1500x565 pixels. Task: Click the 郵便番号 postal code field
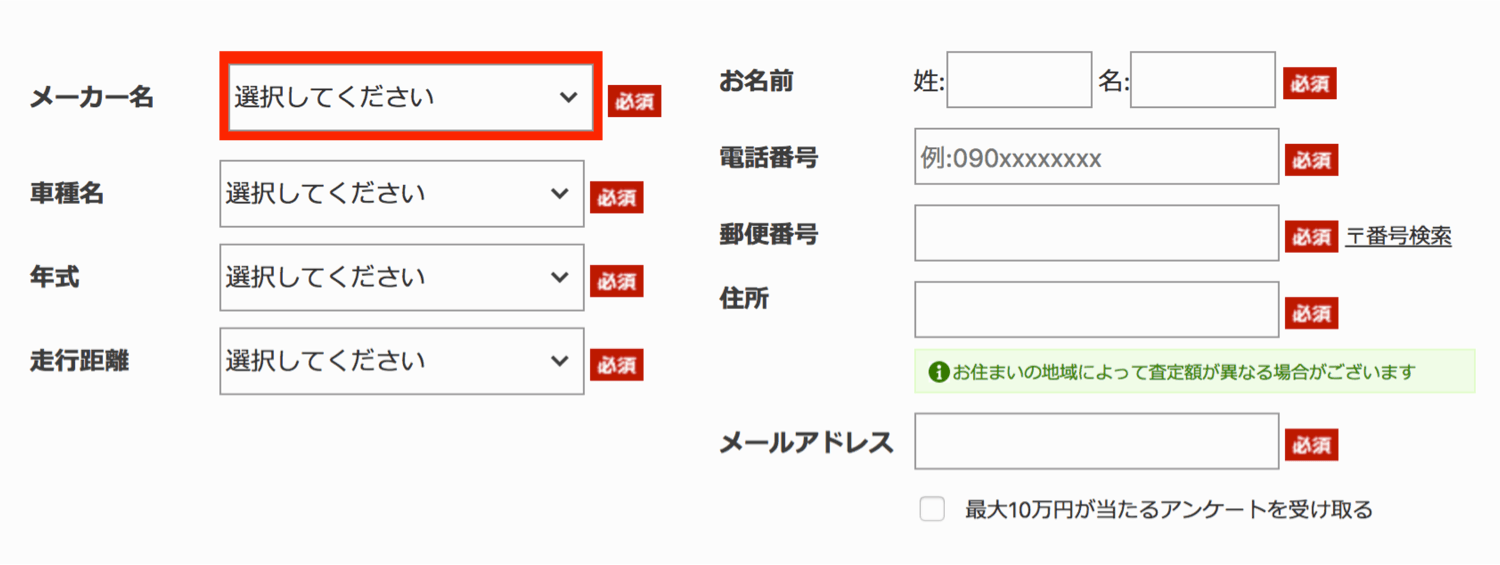pyautogui.click(x=1096, y=233)
